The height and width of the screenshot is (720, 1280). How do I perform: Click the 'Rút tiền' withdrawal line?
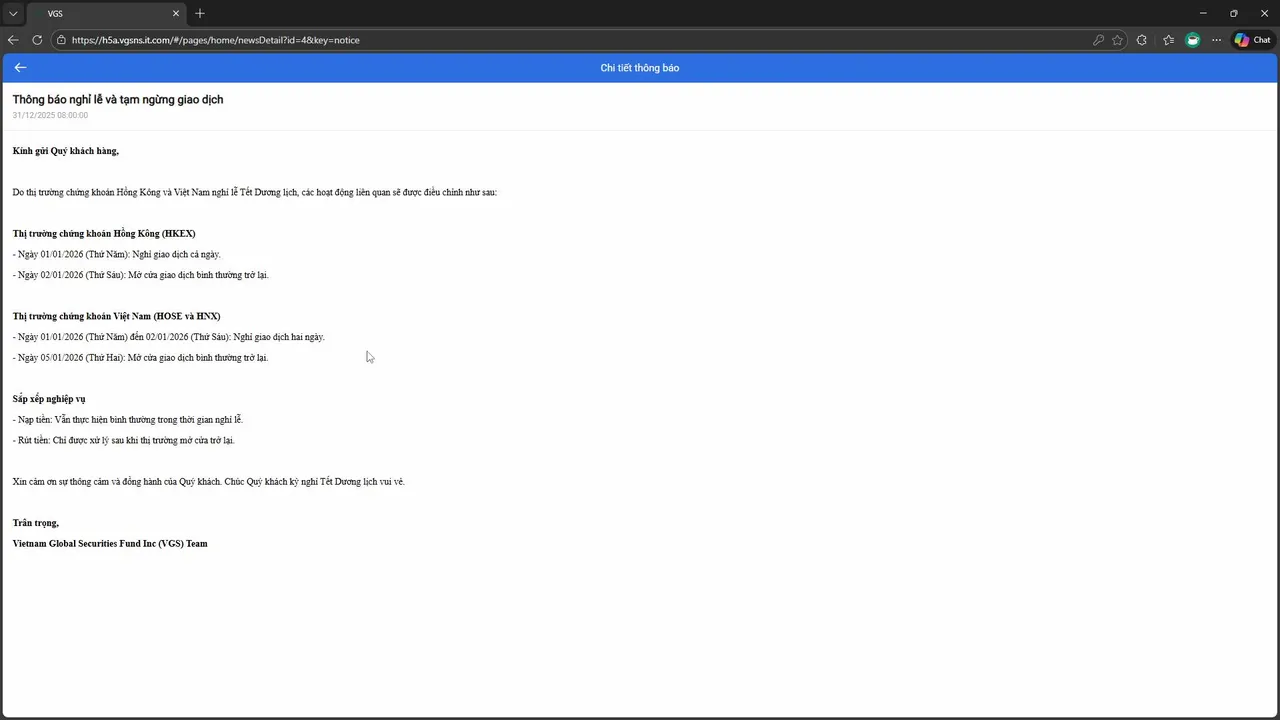[124, 440]
